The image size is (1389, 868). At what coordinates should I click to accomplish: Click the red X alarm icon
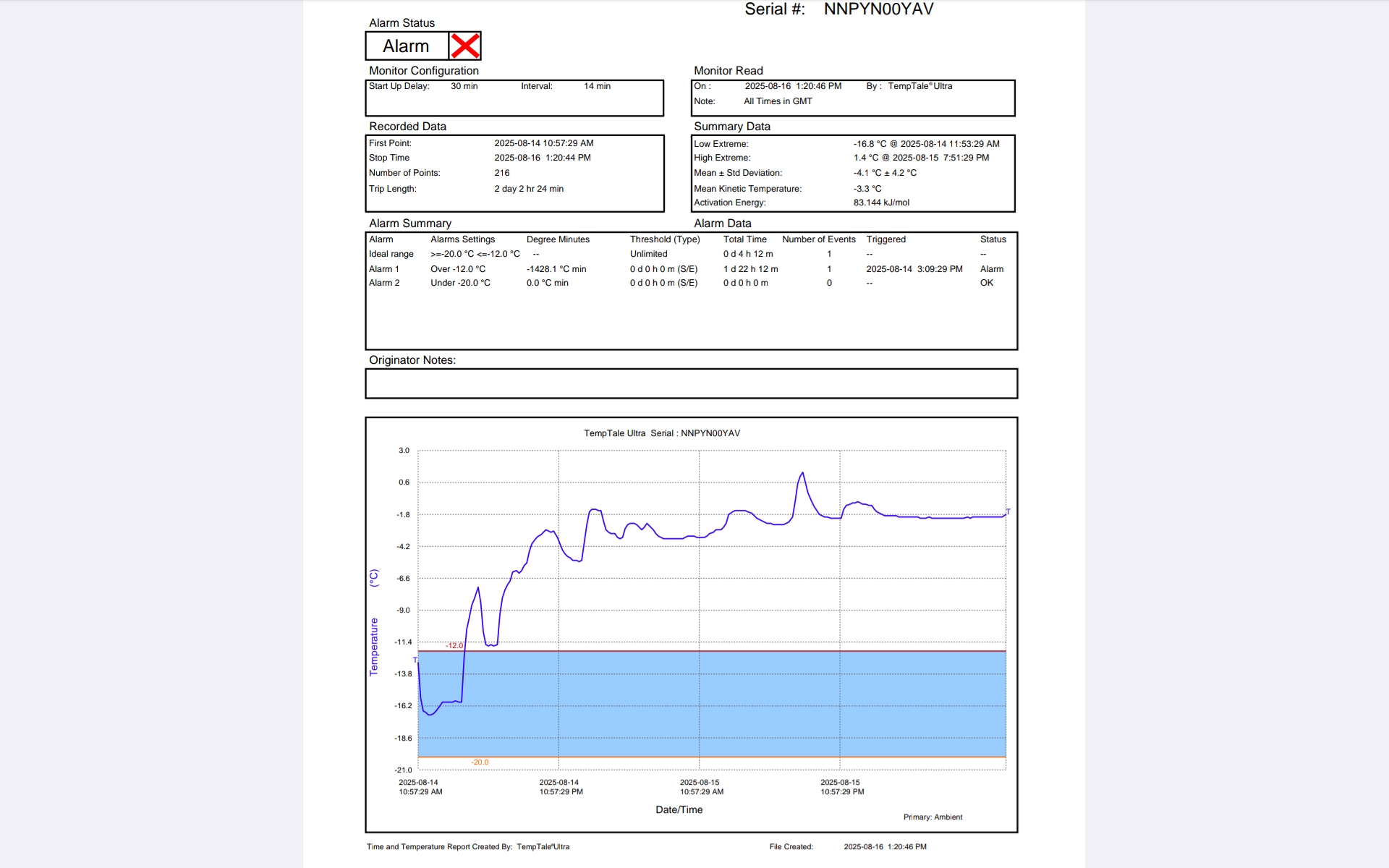[x=464, y=46]
